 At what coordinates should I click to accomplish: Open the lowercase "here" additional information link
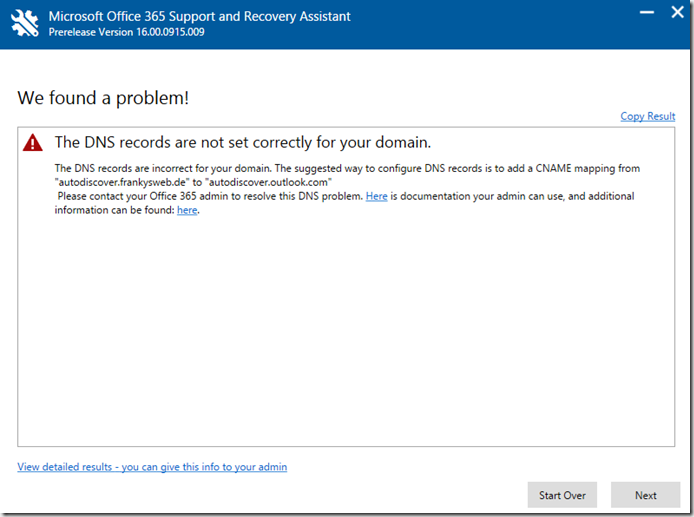[x=187, y=210]
